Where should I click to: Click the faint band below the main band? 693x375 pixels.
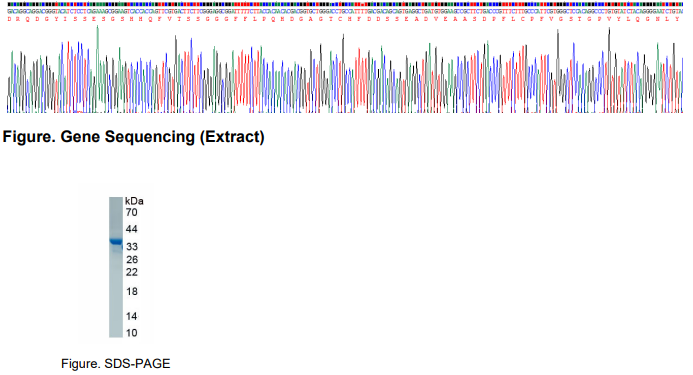[117, 250]
